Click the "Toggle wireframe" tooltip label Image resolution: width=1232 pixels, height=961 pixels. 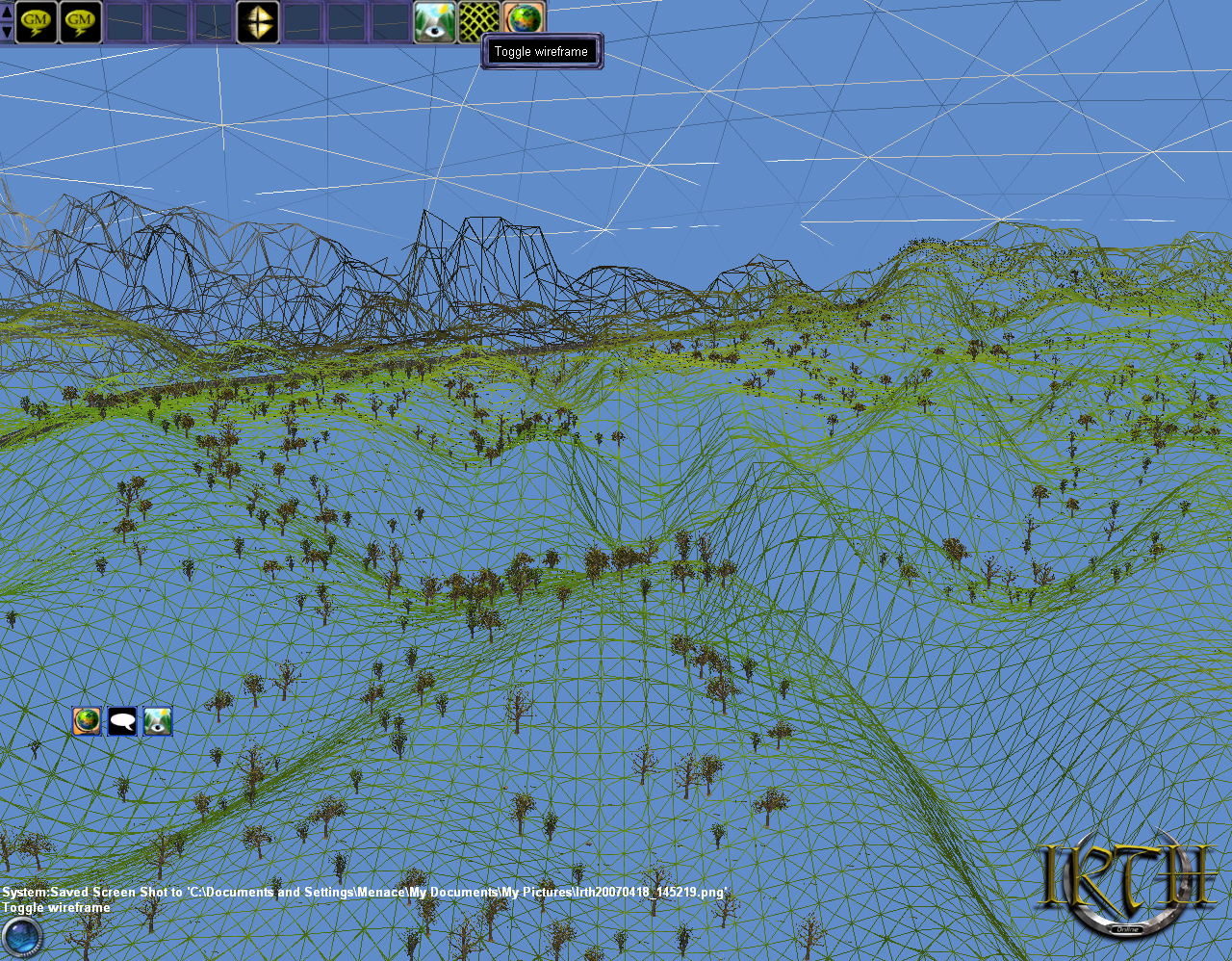click(x=541, y=52)
